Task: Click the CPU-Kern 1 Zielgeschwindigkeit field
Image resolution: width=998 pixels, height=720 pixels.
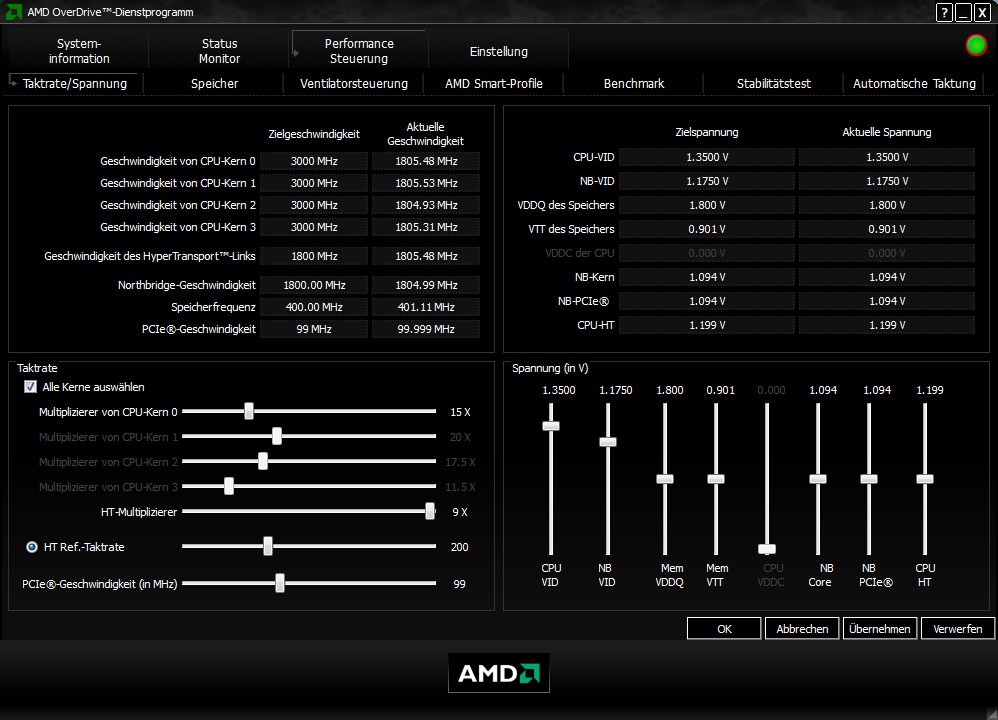Action: coord(314,183)
